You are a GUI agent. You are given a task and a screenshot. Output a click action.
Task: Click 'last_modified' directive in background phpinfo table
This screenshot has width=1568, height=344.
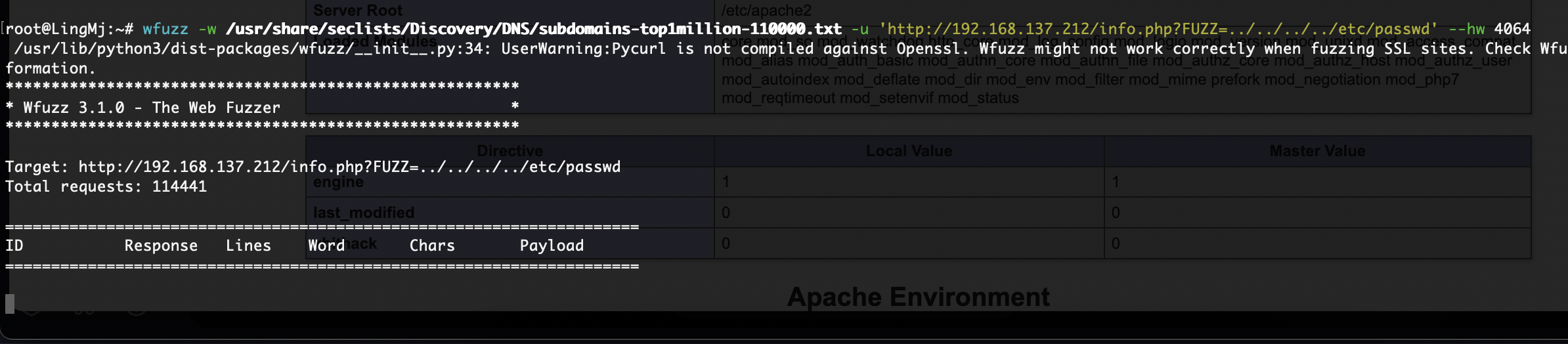[364, 213]
